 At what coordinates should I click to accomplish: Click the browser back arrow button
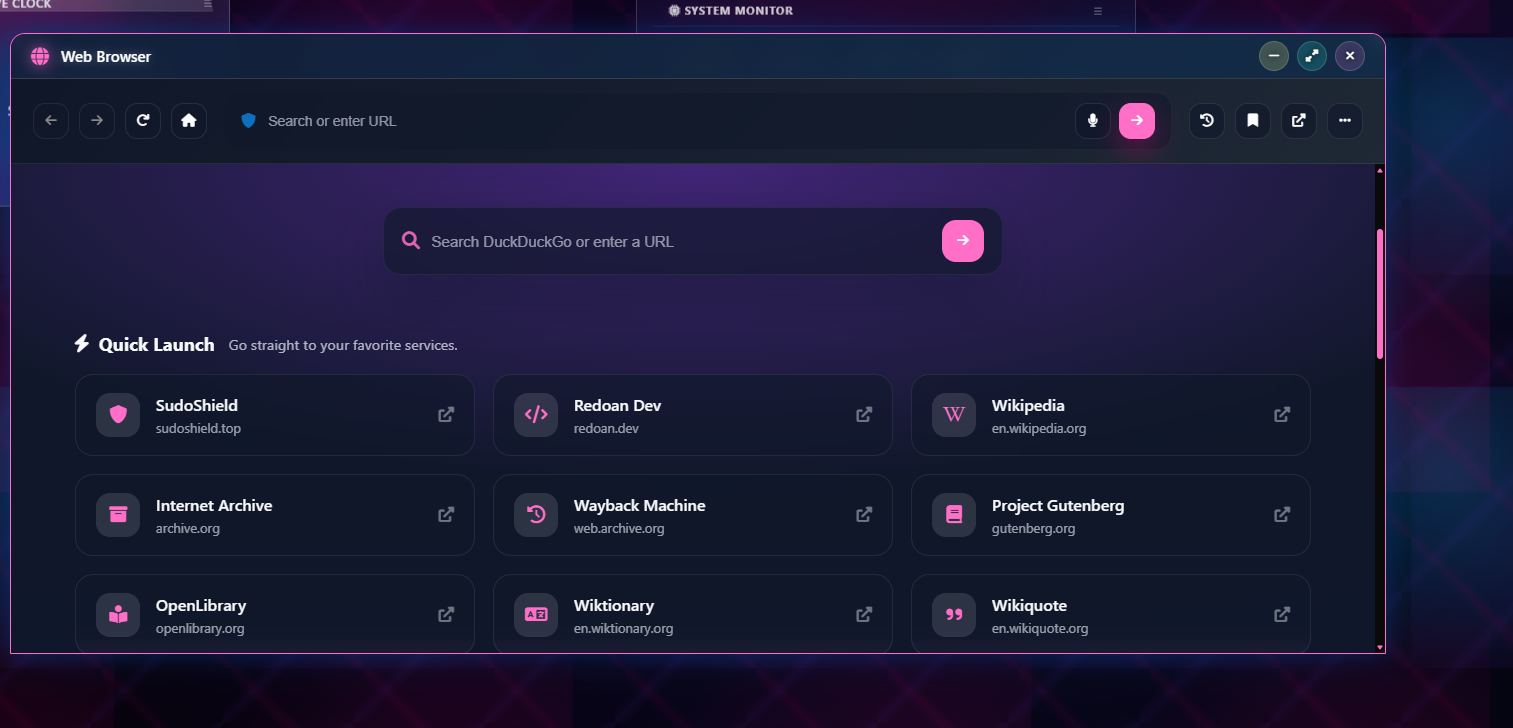click(x=51, y=121)
